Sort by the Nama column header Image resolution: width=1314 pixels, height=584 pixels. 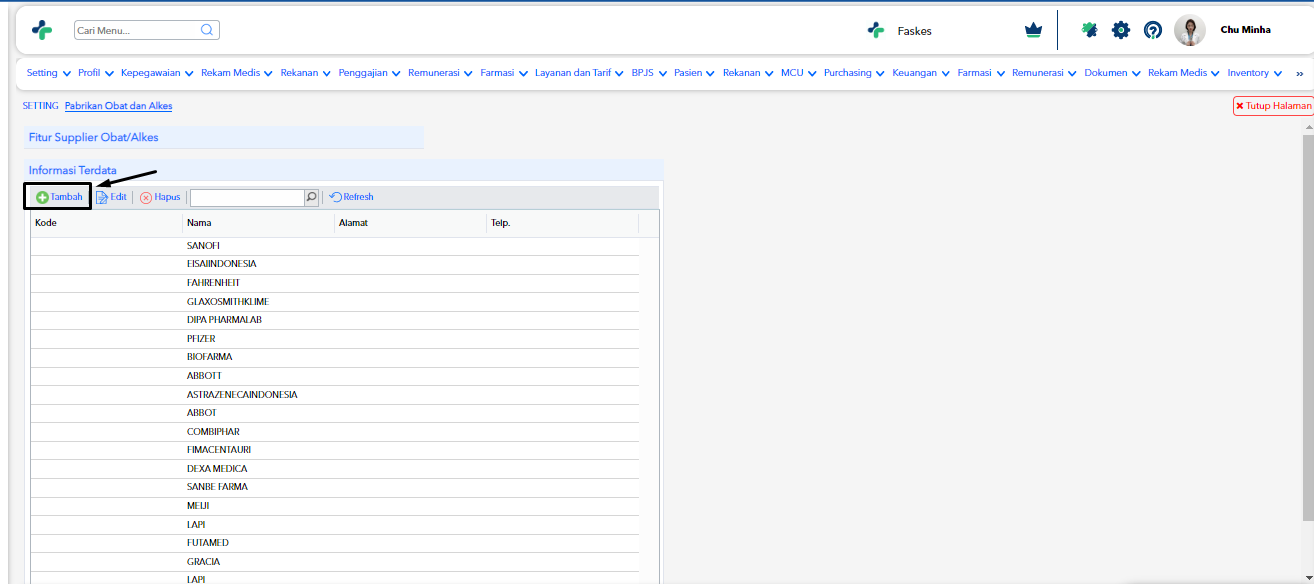259,223
